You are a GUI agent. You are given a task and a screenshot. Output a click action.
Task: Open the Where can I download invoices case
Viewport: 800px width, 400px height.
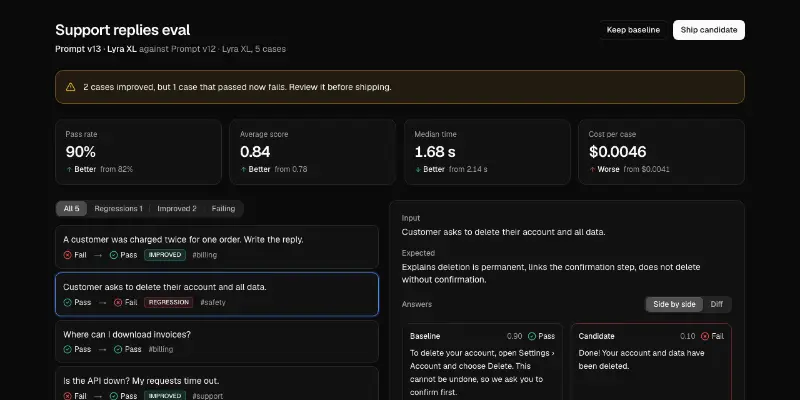click(217, 342)
